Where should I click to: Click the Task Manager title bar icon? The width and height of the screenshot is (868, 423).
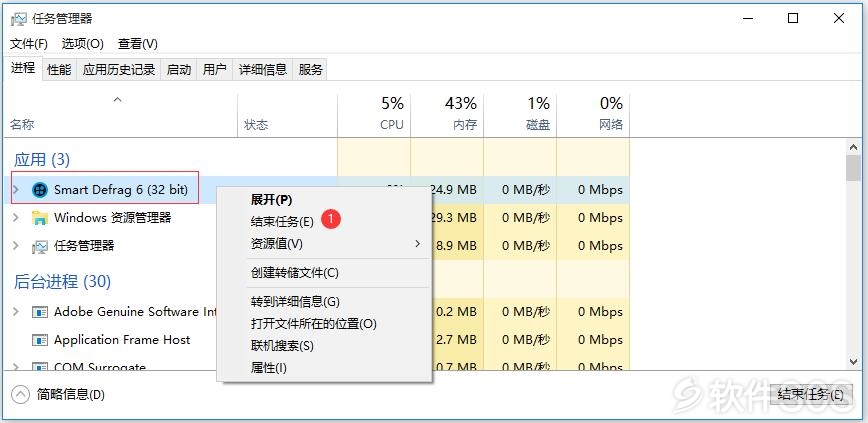pos(18,19)
